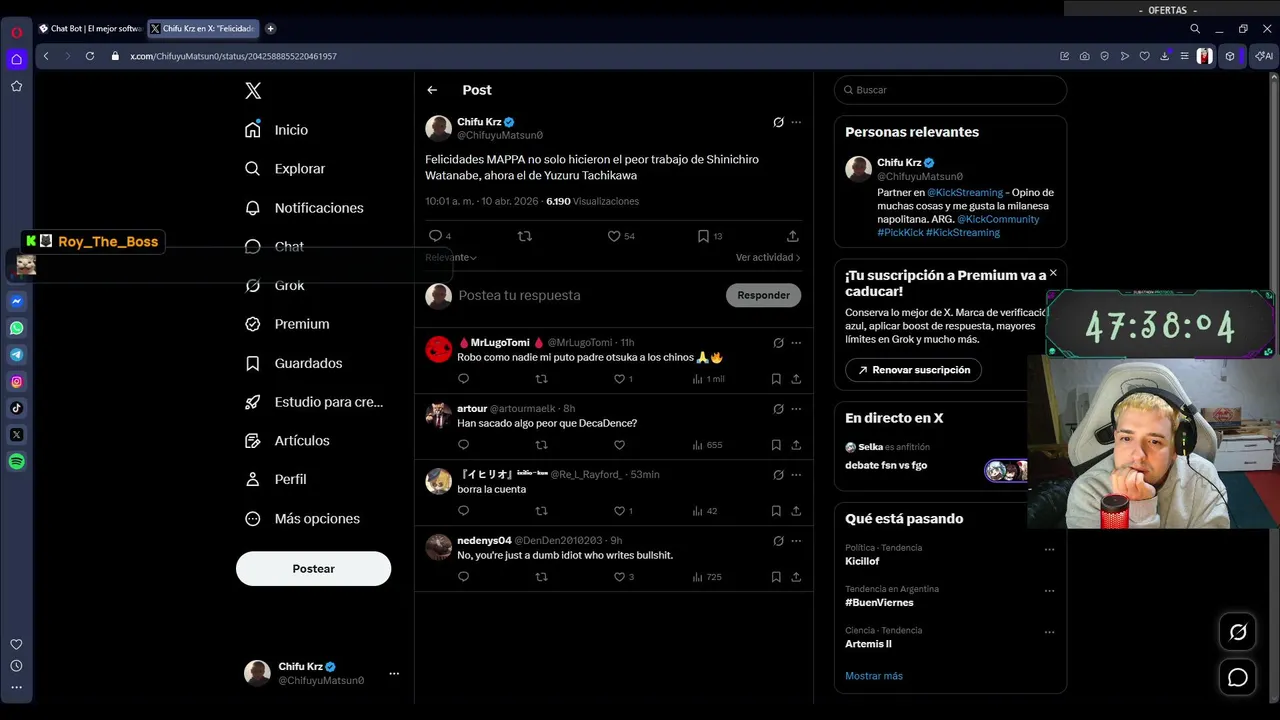Reply to main post with 4 comments
The width and height of the screenshot is (1280, 720).
click(x=439, y=236)
